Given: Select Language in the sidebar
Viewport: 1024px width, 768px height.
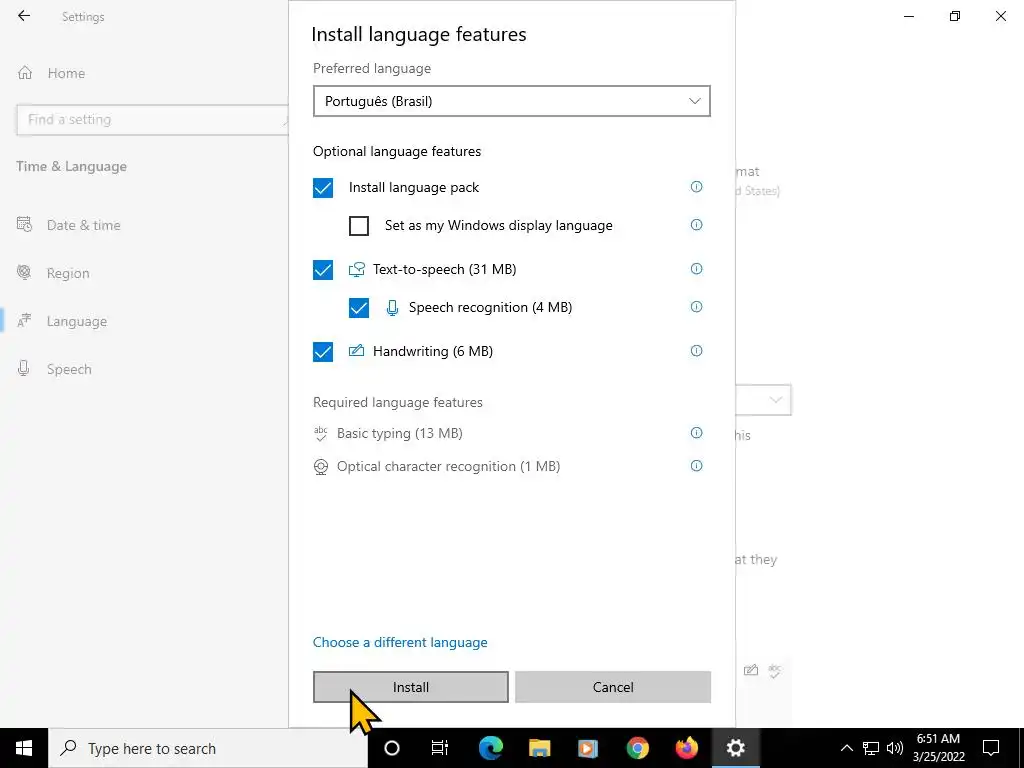Looking at the screenshot, I should point(61,321).
